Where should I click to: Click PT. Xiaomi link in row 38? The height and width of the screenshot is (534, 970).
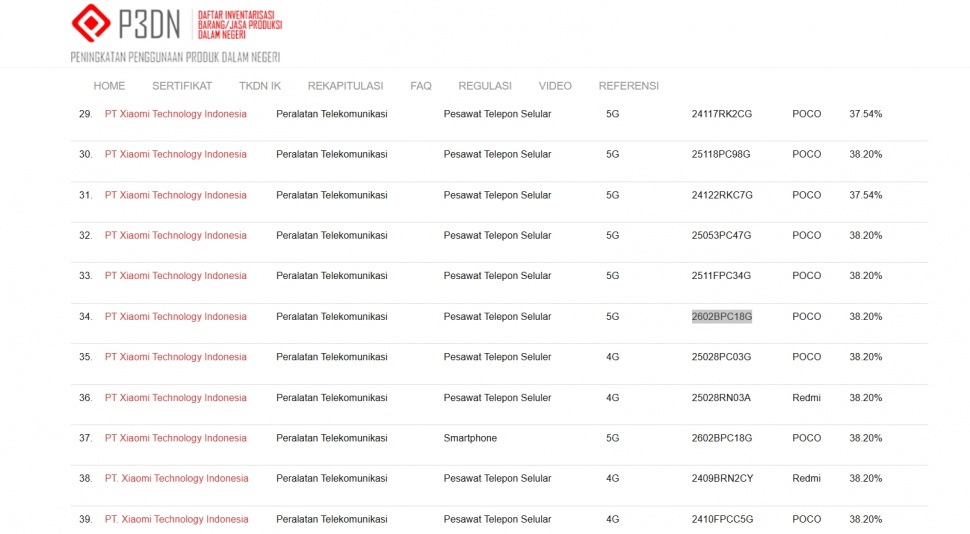[176, 479]
